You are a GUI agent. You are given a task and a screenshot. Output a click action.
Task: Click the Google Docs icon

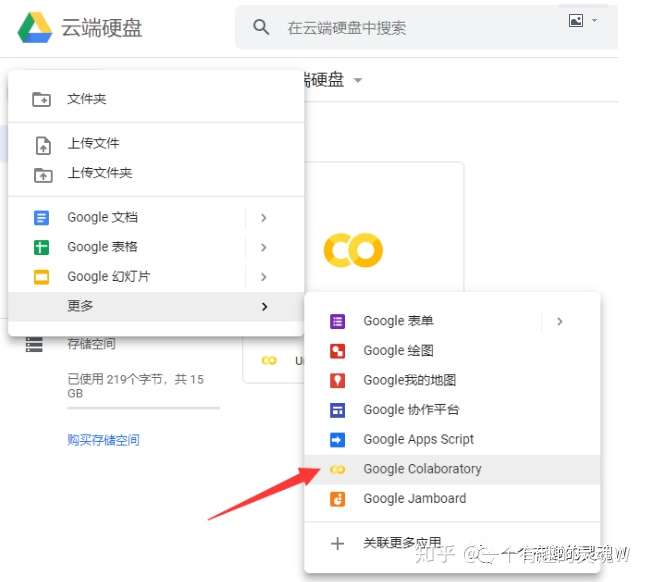[x=41, y=218]
